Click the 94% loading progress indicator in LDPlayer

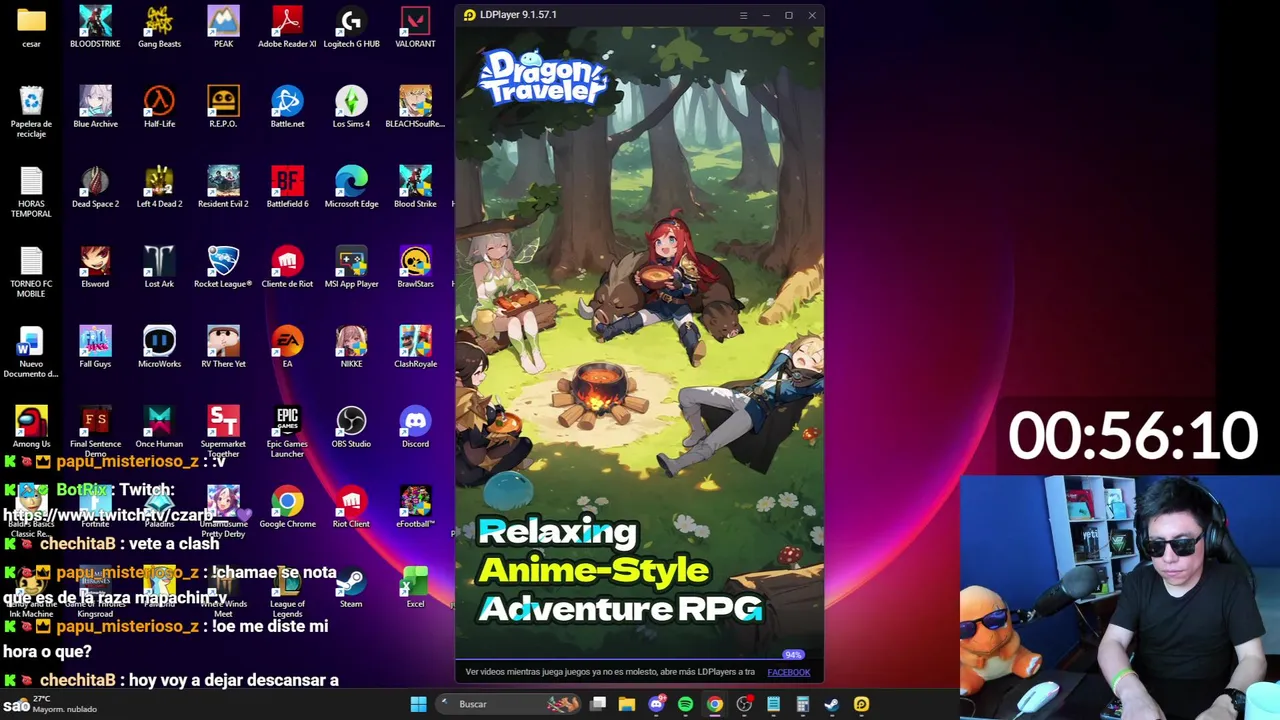[x=793, y=655]
